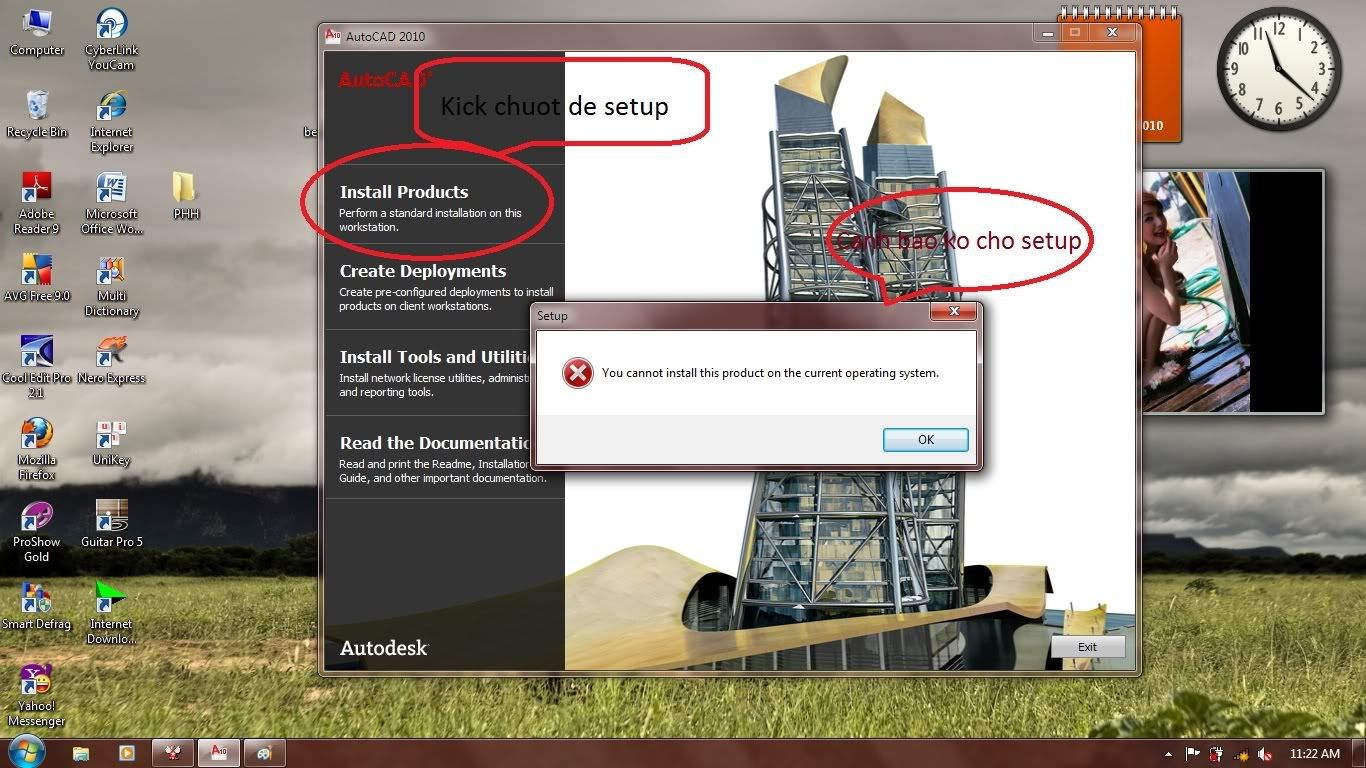Select the Mozilla Firefox desktop icon
The width and height of the screenshot is (1366, 768).
[37, 450]
